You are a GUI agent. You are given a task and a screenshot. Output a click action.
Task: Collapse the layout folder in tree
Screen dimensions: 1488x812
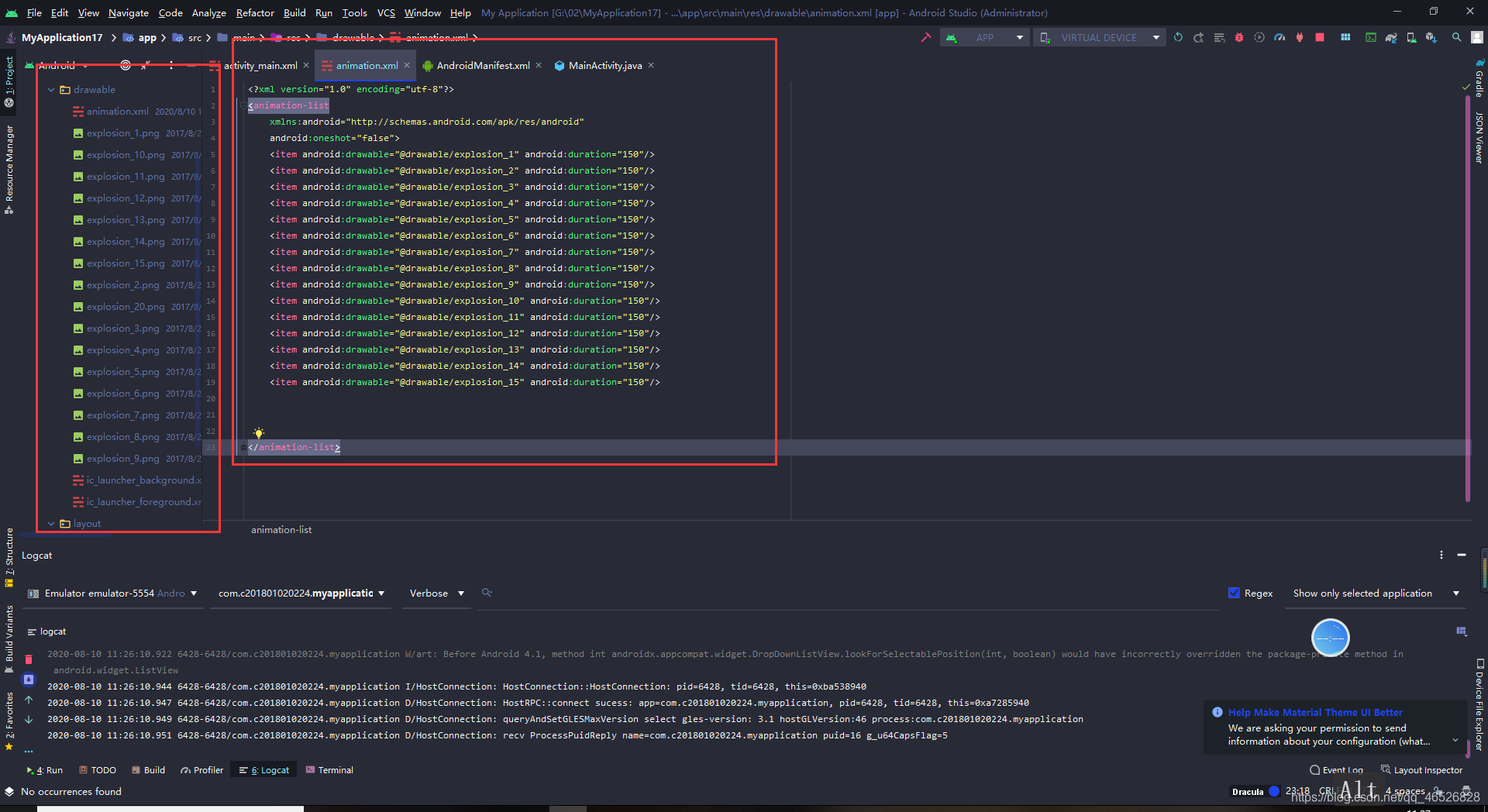[51, 524]
